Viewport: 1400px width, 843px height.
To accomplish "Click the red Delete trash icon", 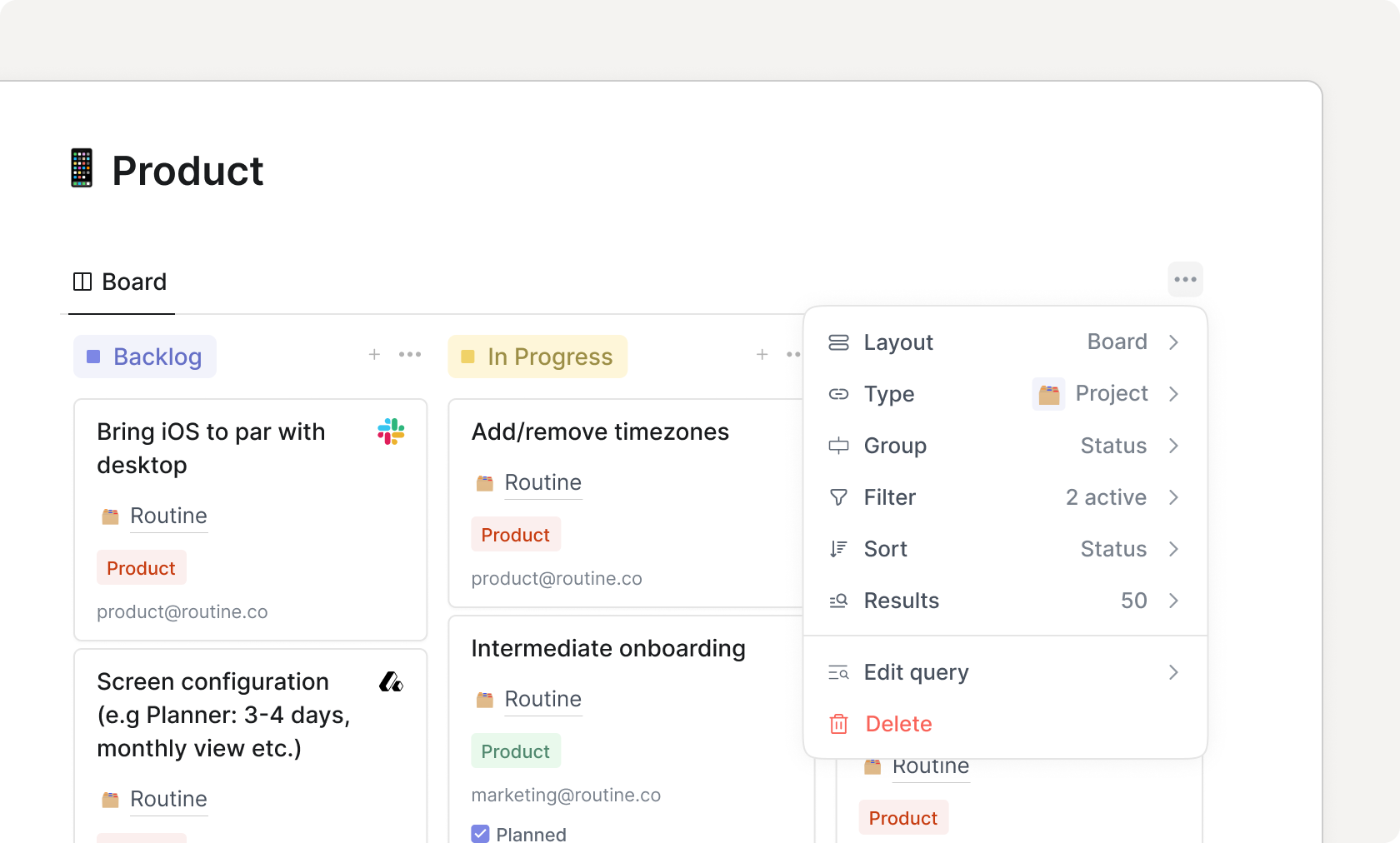I will 838,724.
